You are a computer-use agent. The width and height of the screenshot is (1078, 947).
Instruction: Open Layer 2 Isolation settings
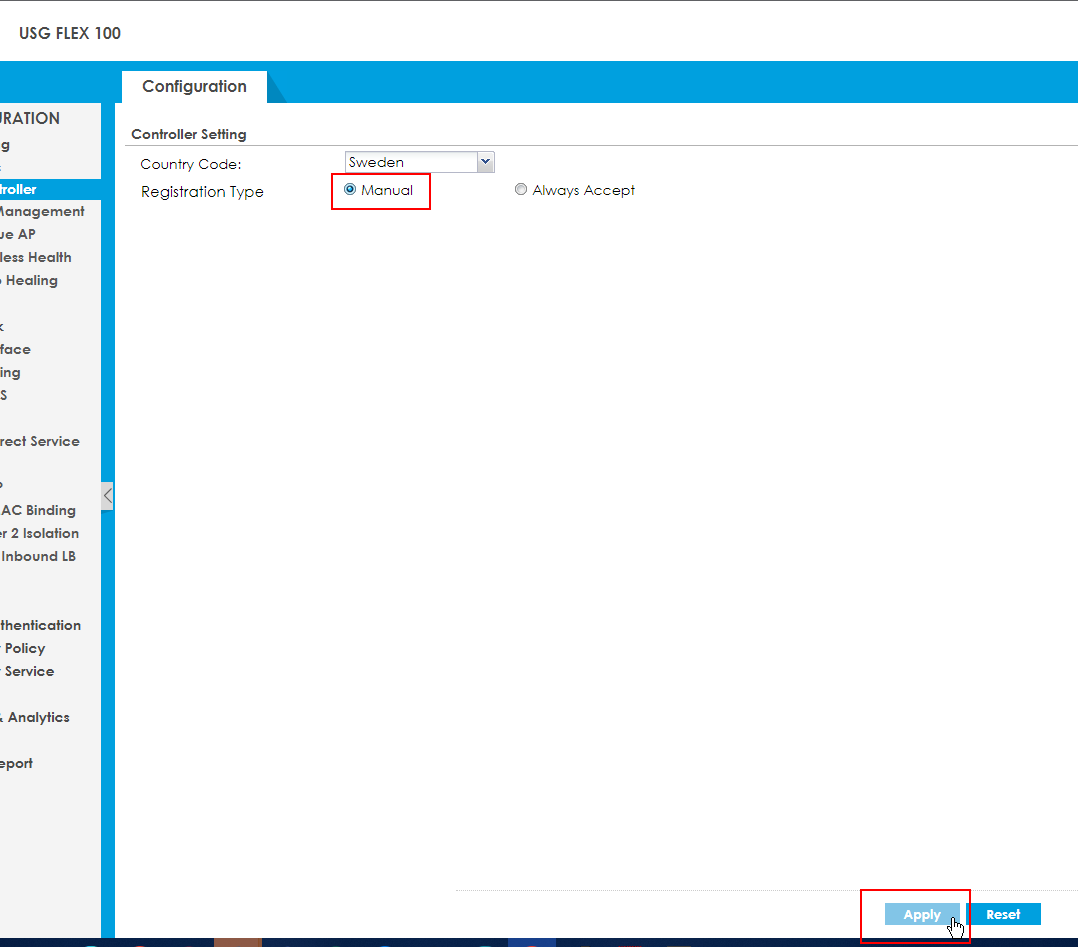(40, 533)
